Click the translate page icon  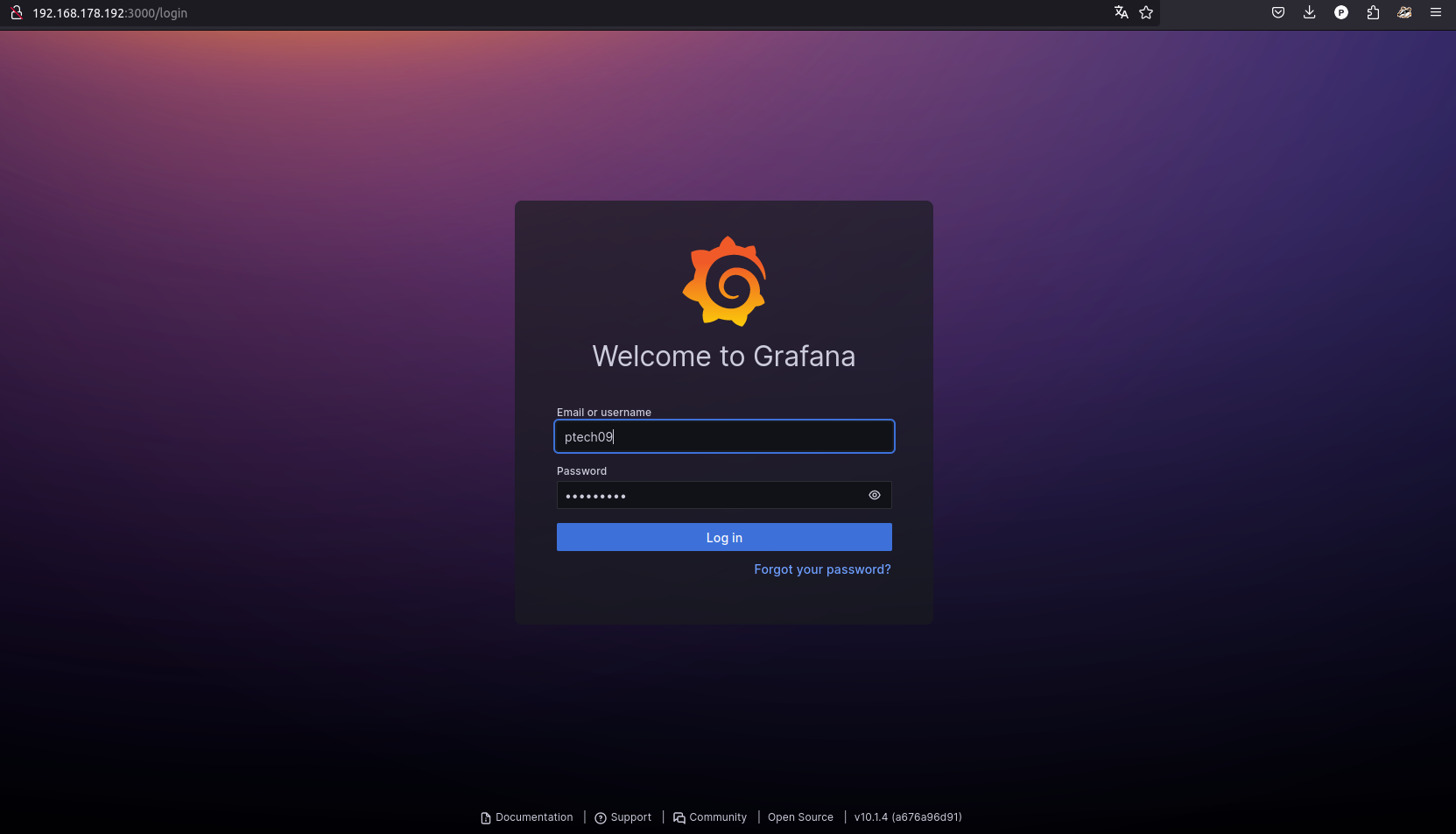click(x=1121, y=12)
